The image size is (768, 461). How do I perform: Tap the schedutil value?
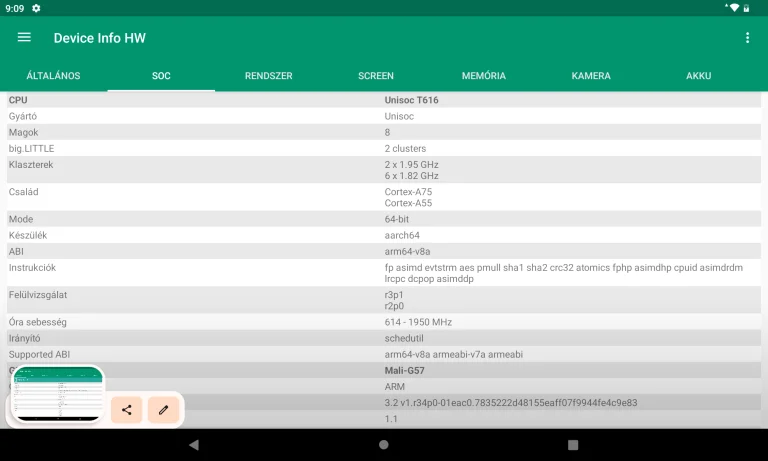(404, 338)
